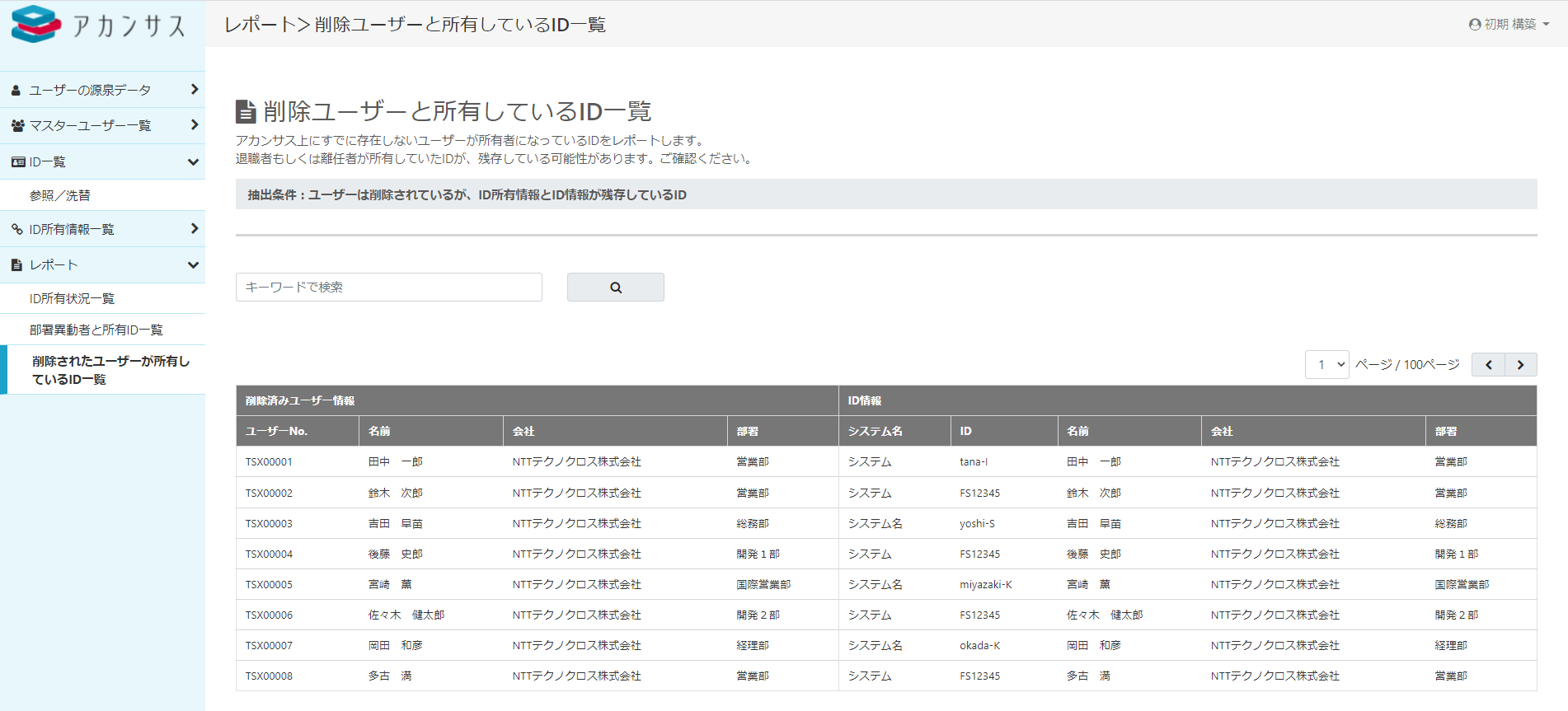Image resolution: width=1568 pixels, height=711 pixels.
Task: Collapse the レポート section chevron
Action: (x=194, y=264)
